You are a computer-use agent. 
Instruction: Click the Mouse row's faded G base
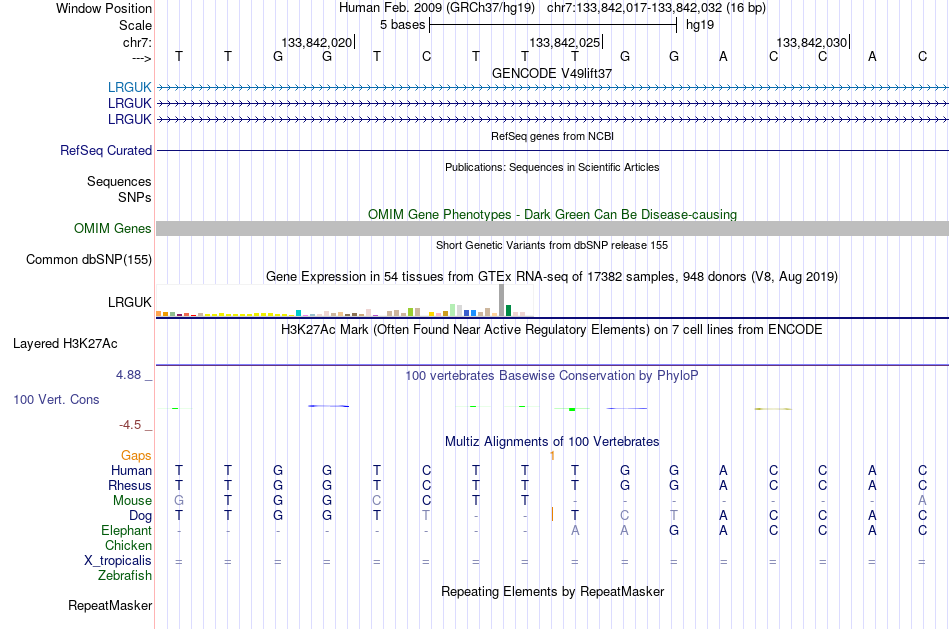[179, 501]
